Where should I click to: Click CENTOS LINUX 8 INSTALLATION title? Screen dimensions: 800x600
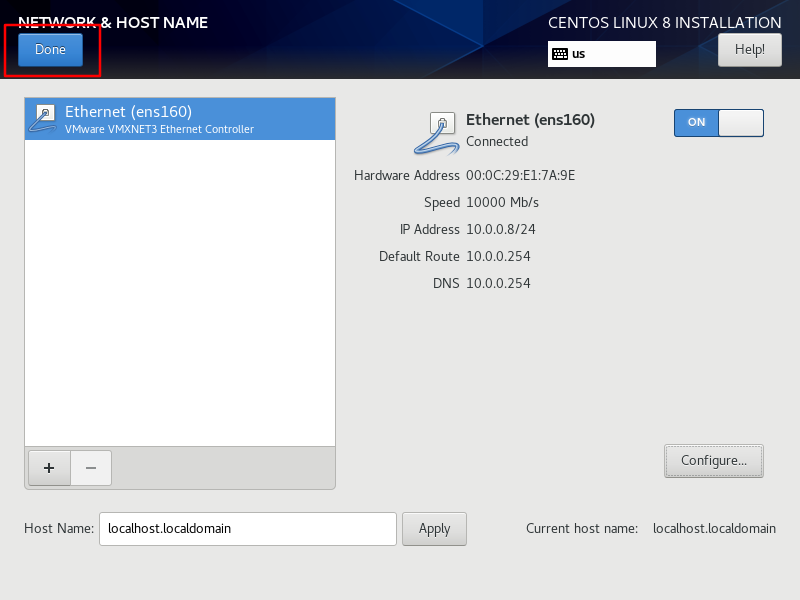click(664, 23)
